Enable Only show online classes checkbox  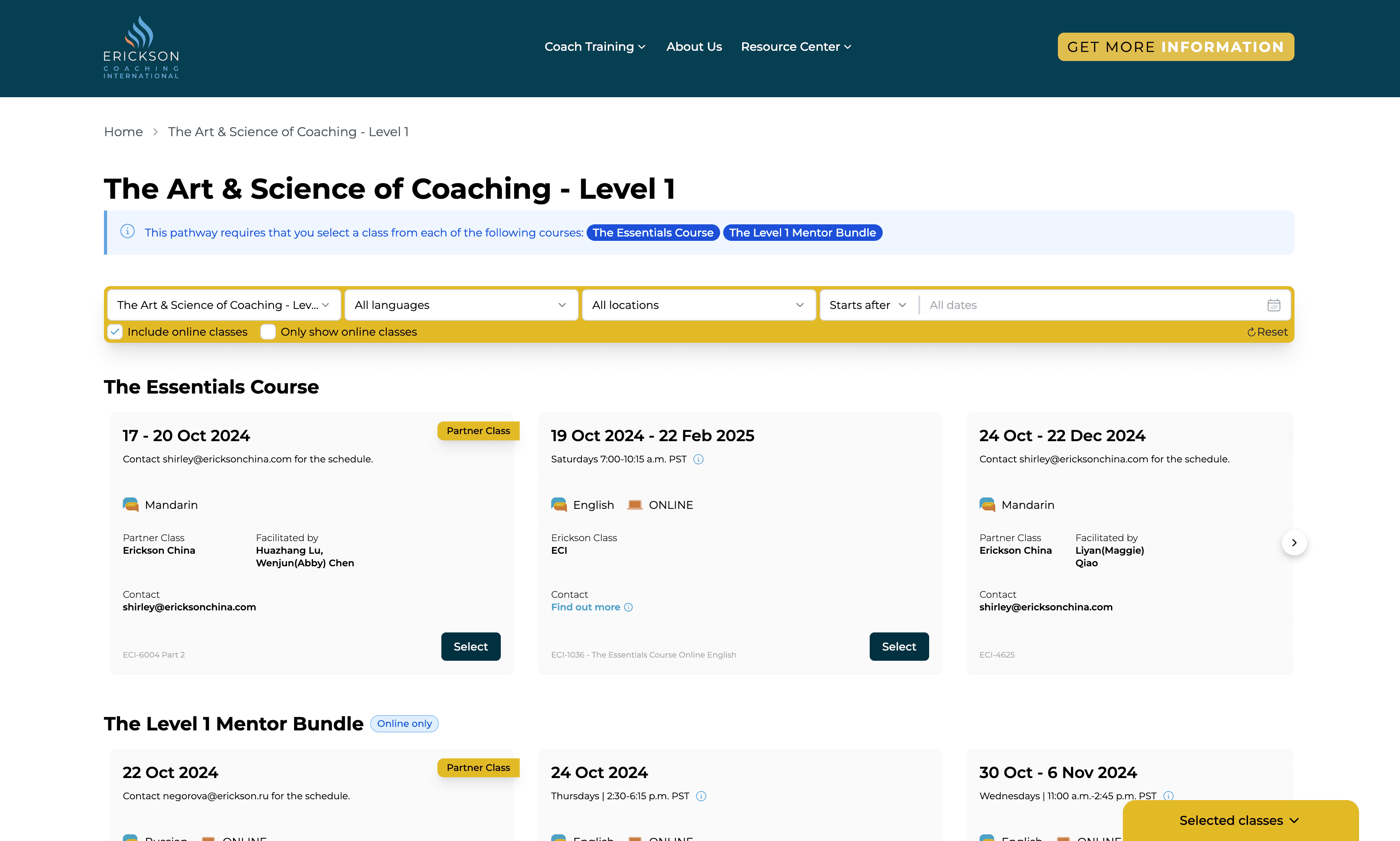pos(268,331)
